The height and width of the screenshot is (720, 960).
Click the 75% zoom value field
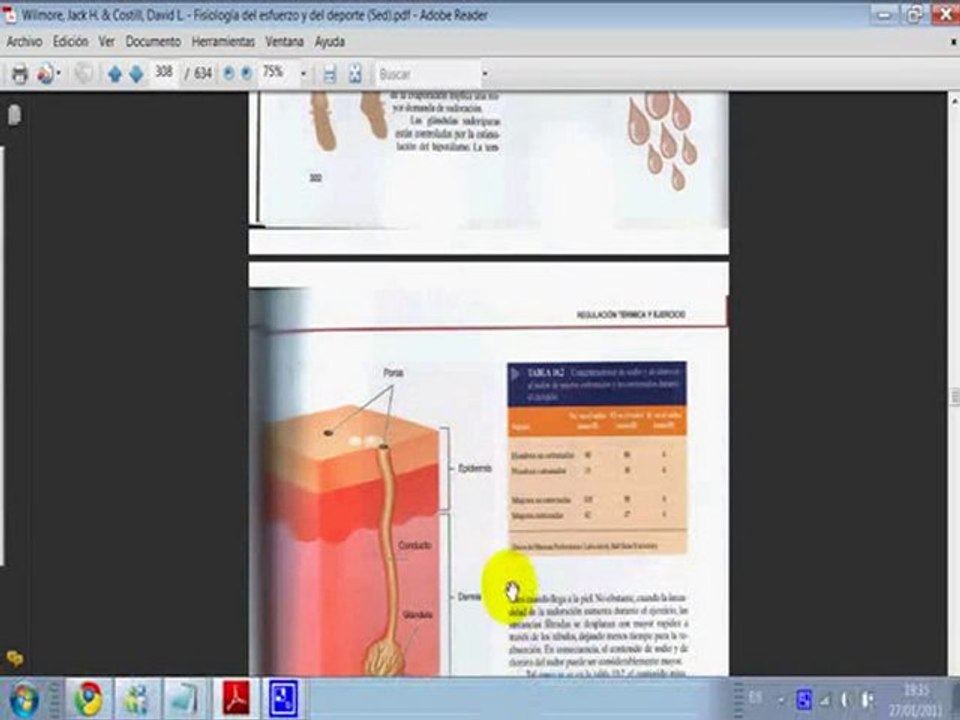click(x=277, y=73)
